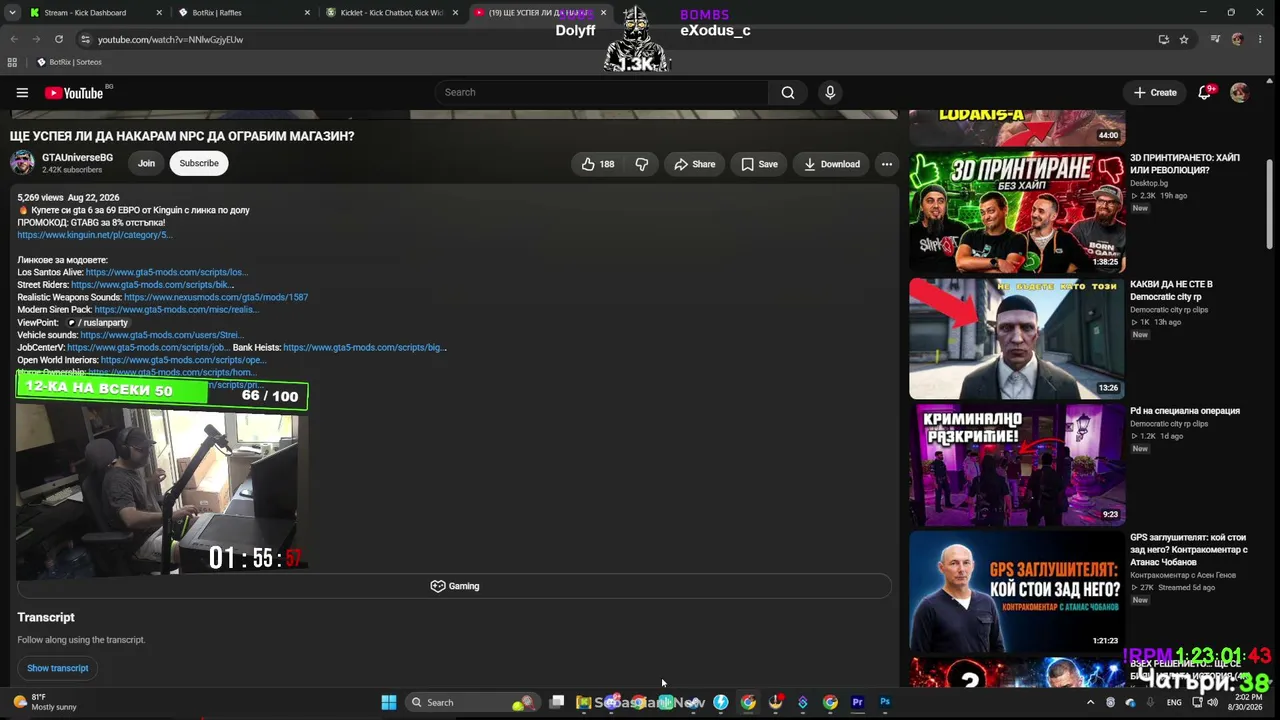The width and height of the screenshot is (1280, 720).
Task: Dislike the video
Action: [642, 164]
